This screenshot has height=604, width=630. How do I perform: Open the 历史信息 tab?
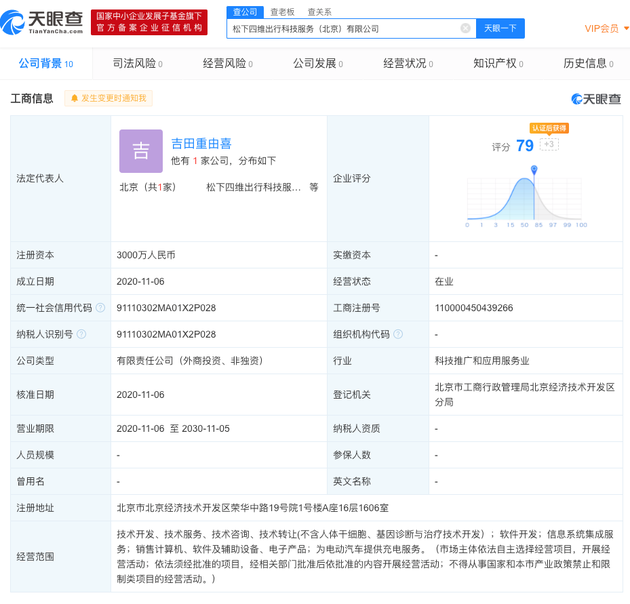[588, 63]
